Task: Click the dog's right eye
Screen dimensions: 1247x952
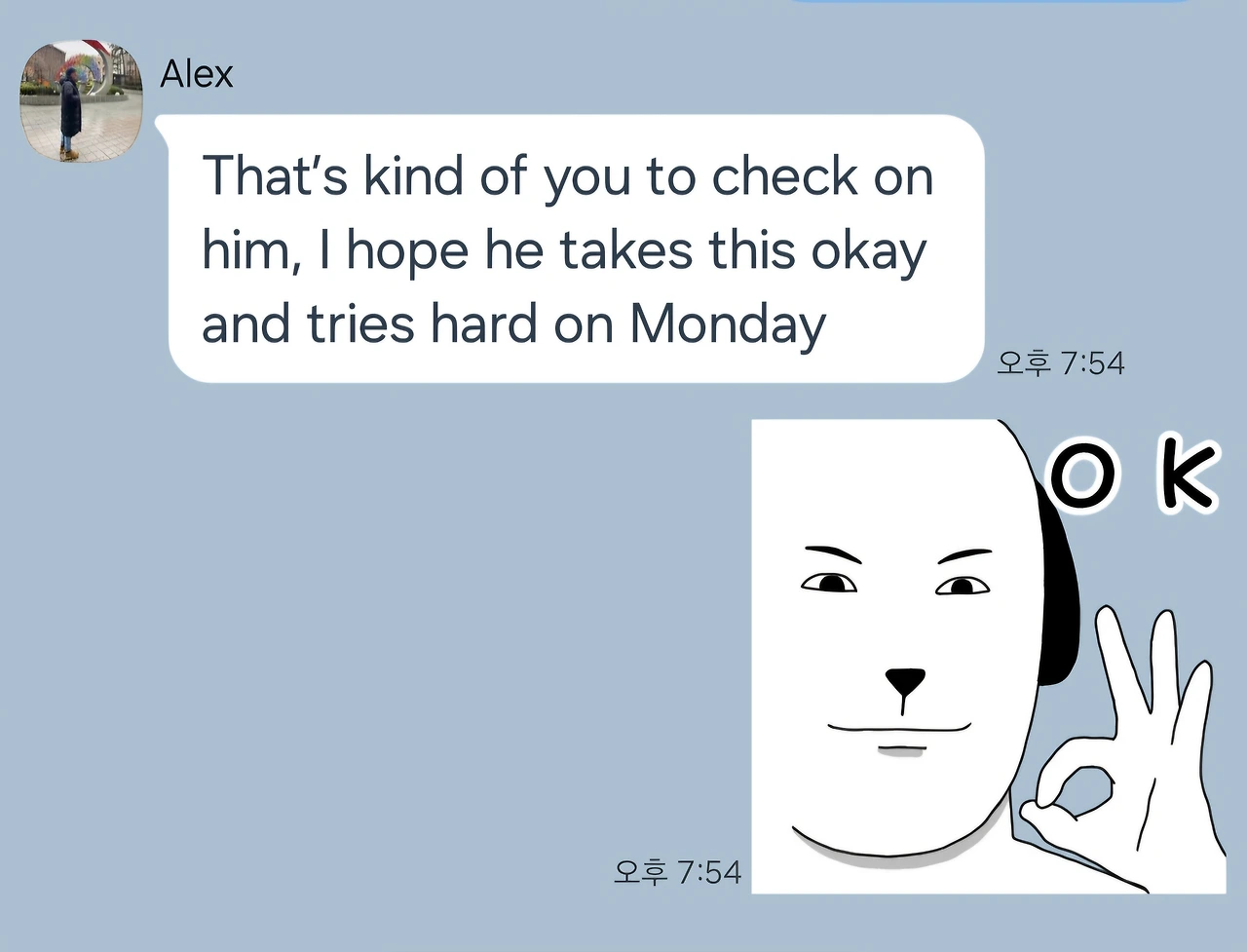Action: pos(963,585)
